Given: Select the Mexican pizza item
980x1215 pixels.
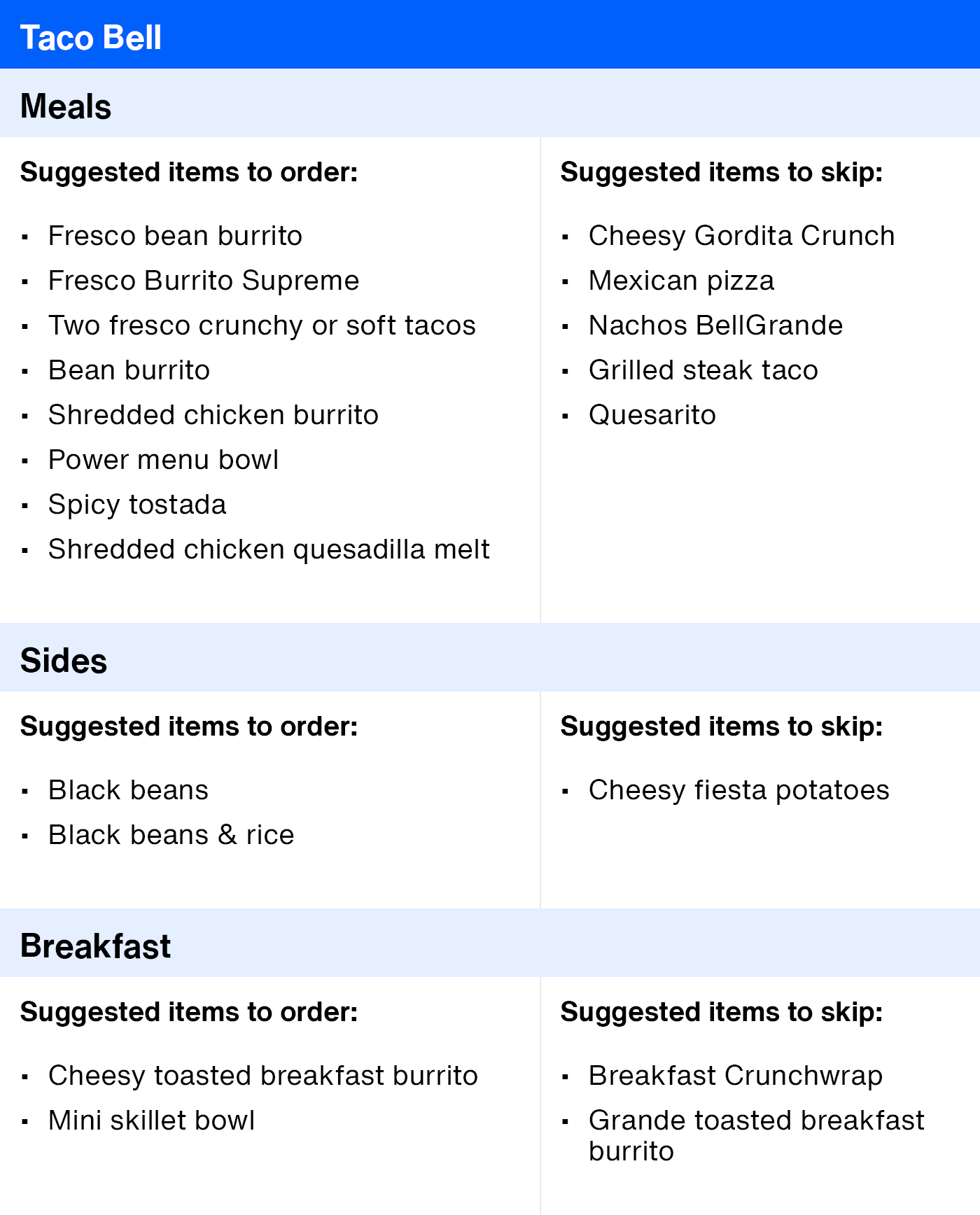Looking at the screenshot, I should click(x=681, y=281).
